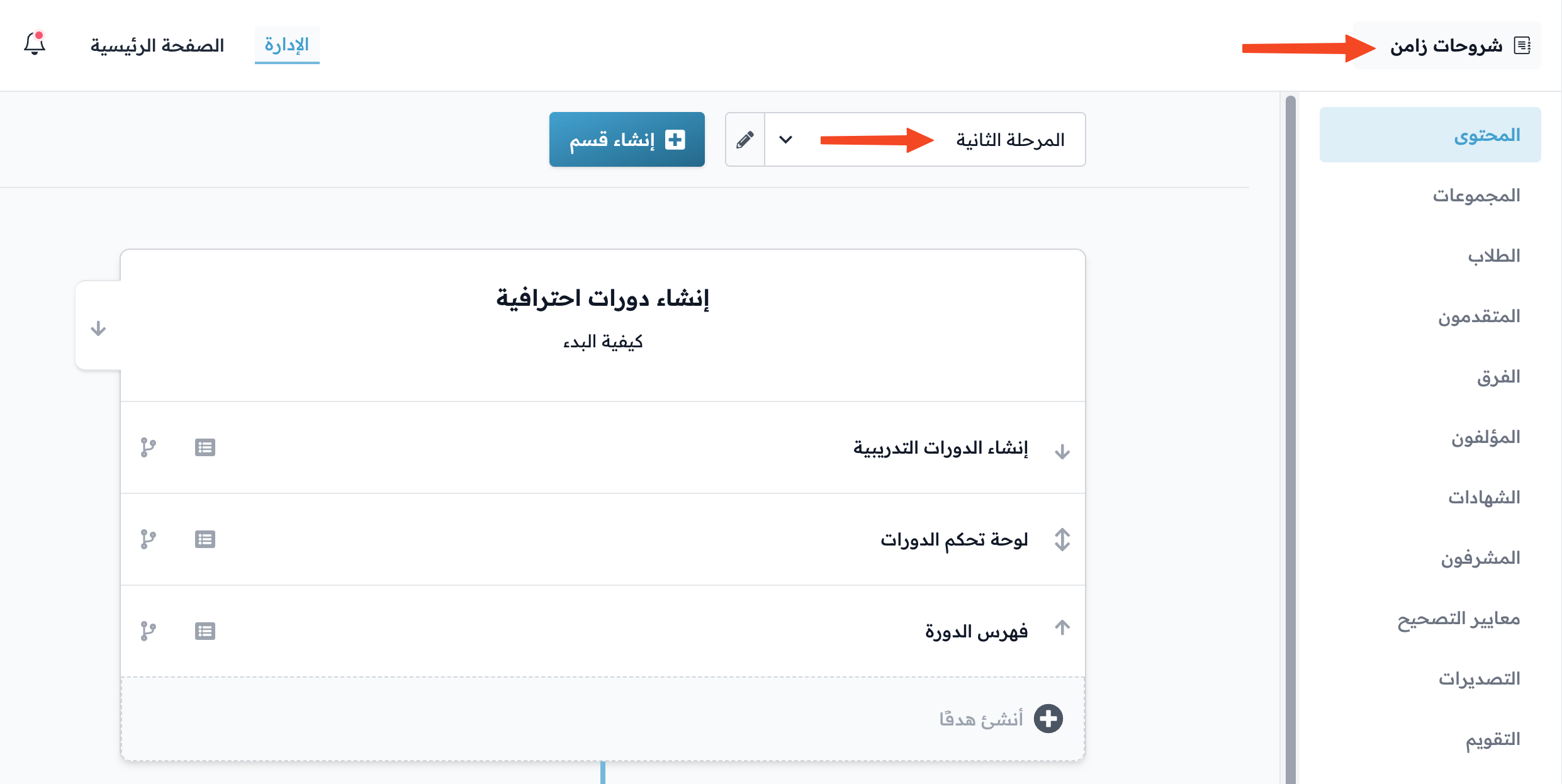
Task: Open objective لوحة تحكم الدورات
Action: [x=954, y=539]
